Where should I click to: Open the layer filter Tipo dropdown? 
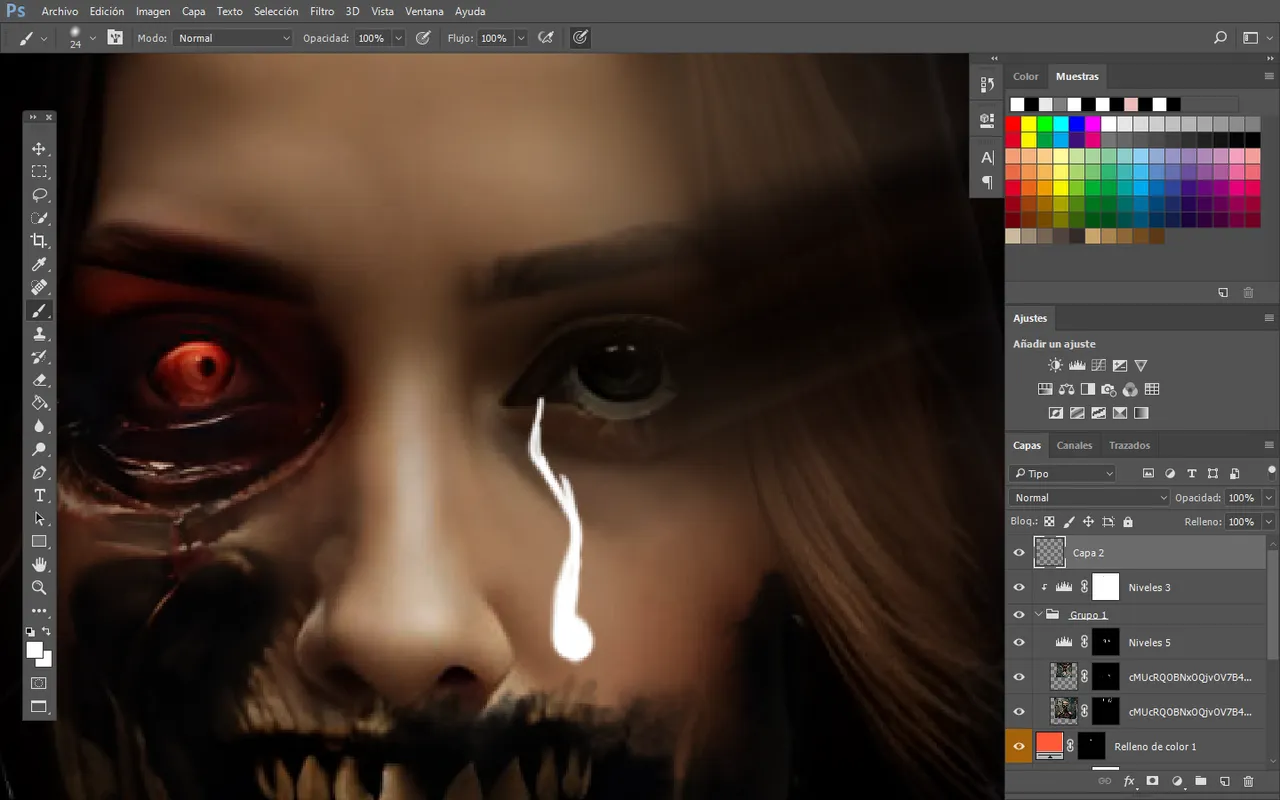pyautogui.click(x=1062, y=473)
